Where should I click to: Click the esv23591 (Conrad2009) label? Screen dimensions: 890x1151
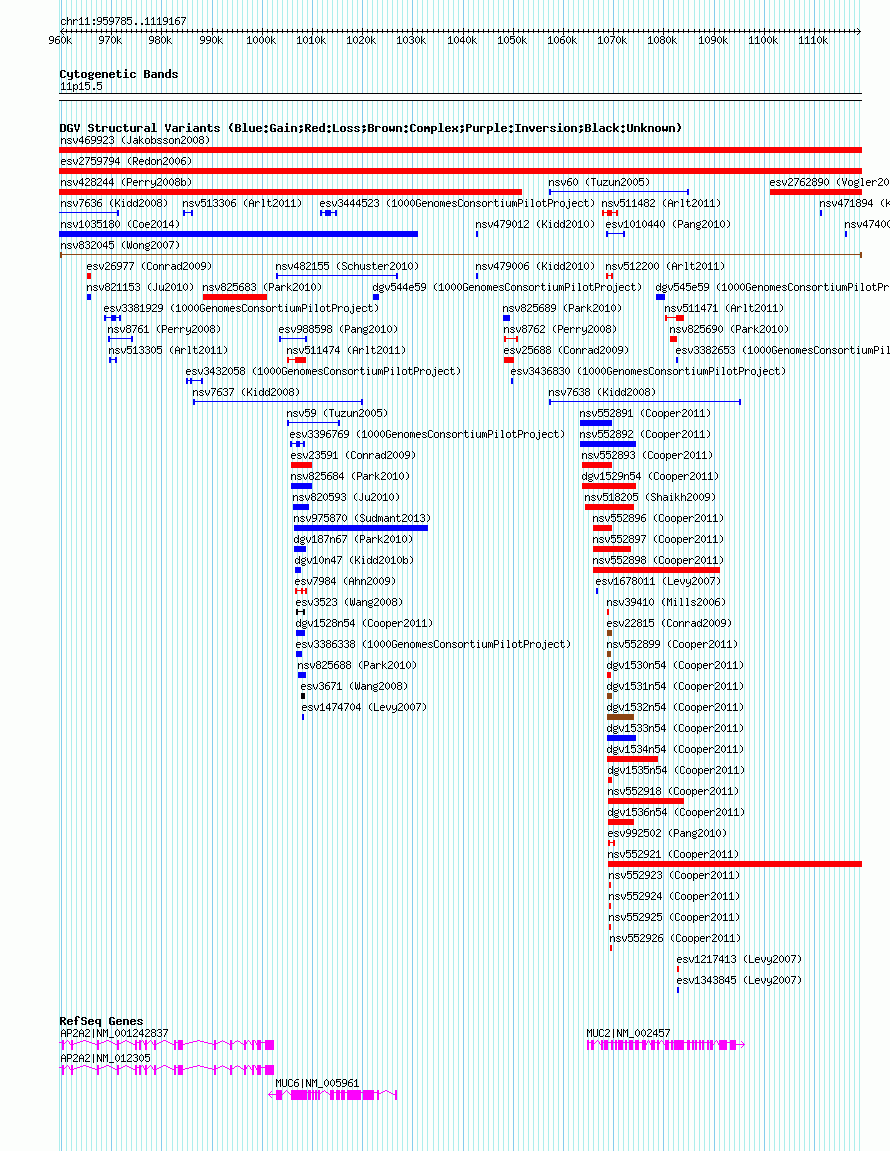pos(353,455)
